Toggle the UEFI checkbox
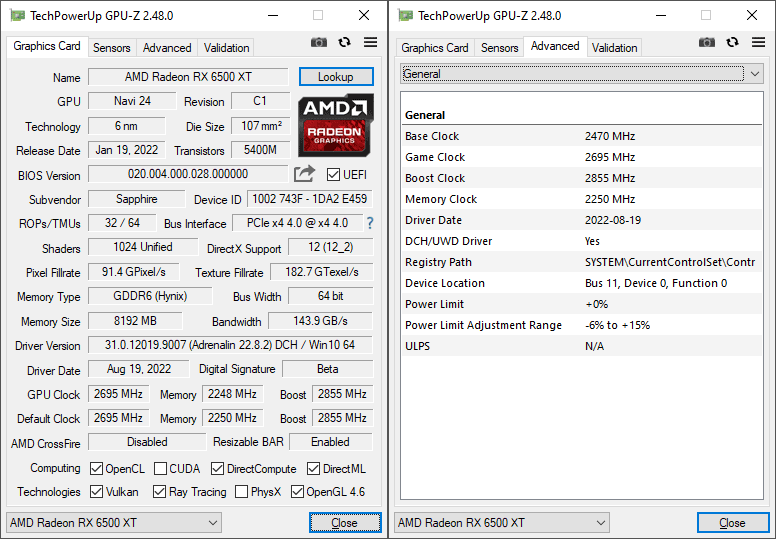776x539 pixels. (x=333, y=174)
